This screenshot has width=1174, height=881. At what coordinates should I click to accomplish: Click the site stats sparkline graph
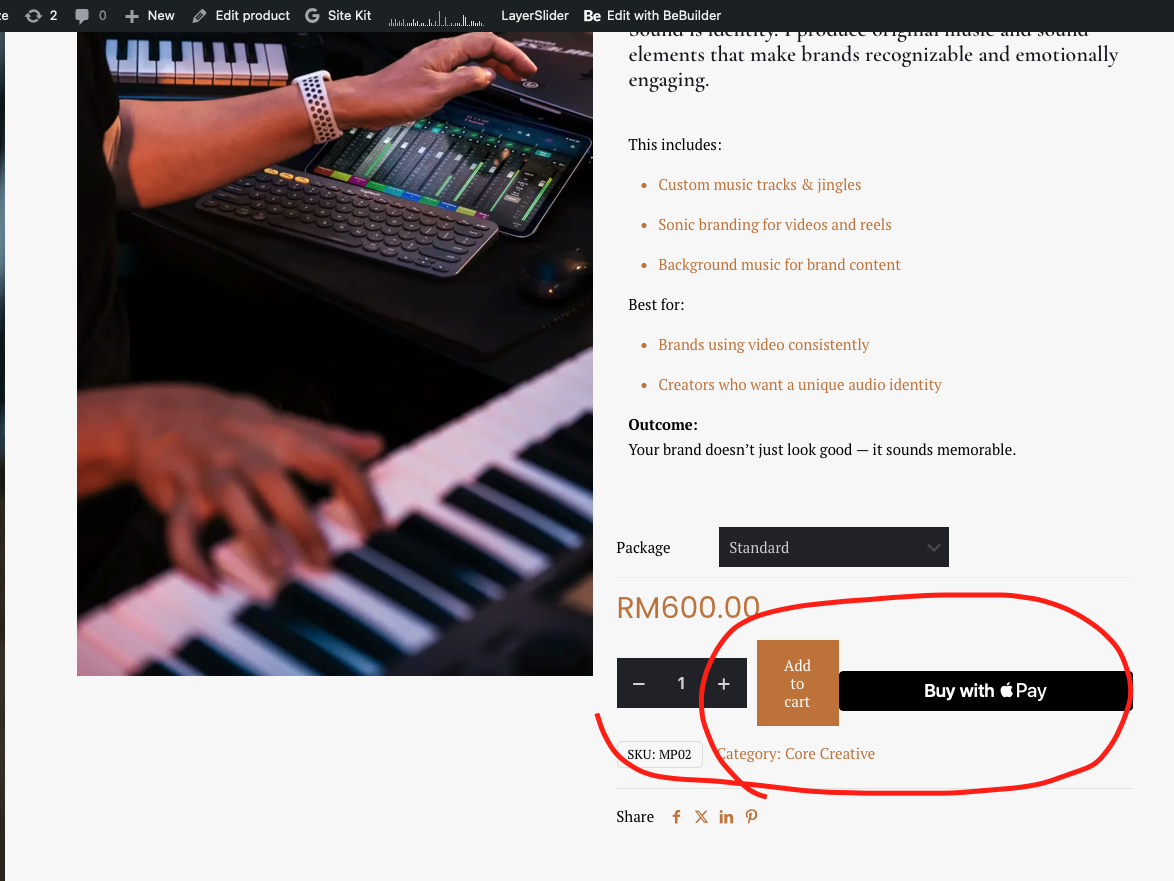437,18
